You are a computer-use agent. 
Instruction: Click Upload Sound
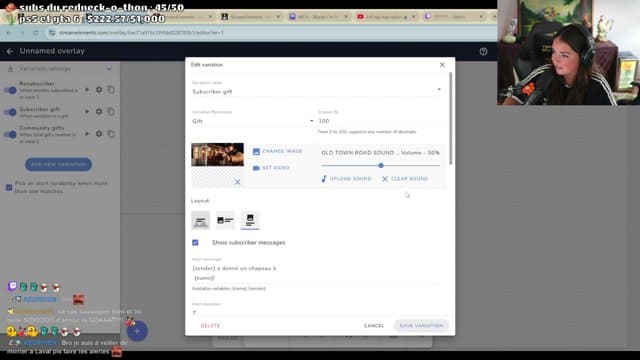(x=346, y=179)
